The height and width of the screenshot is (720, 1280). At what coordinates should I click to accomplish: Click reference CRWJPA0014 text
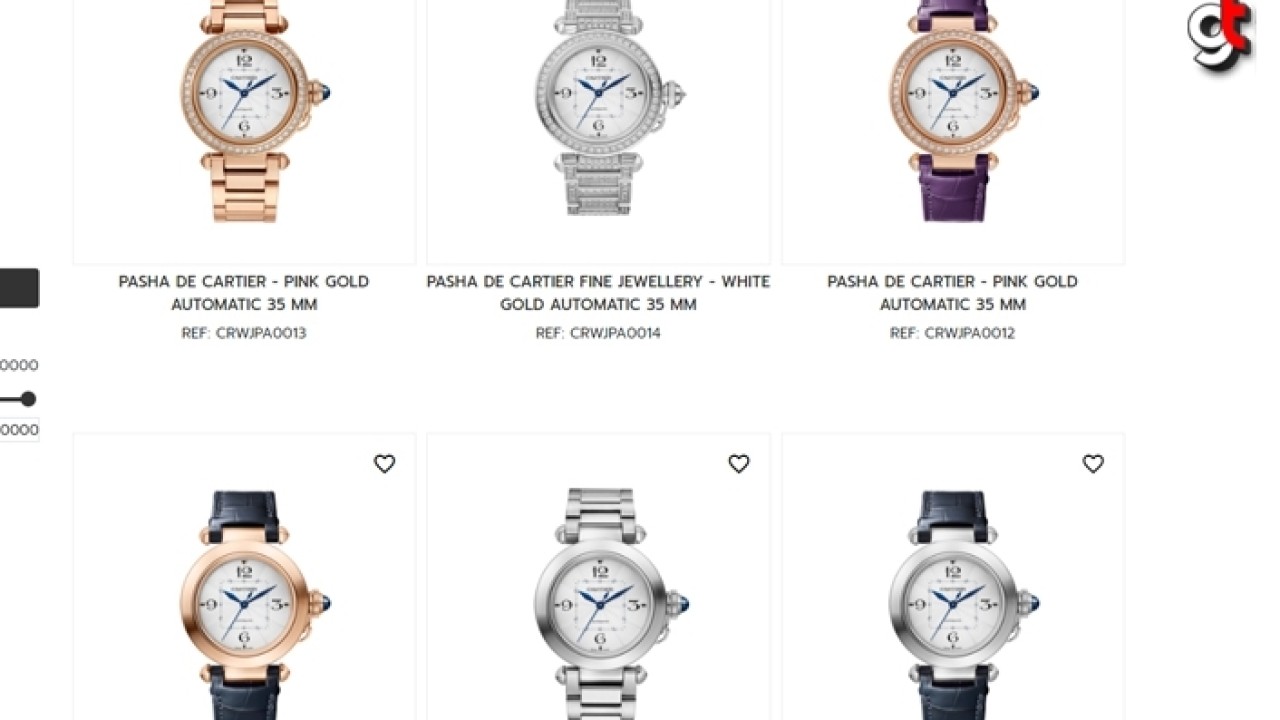click(x=598, y=333)
